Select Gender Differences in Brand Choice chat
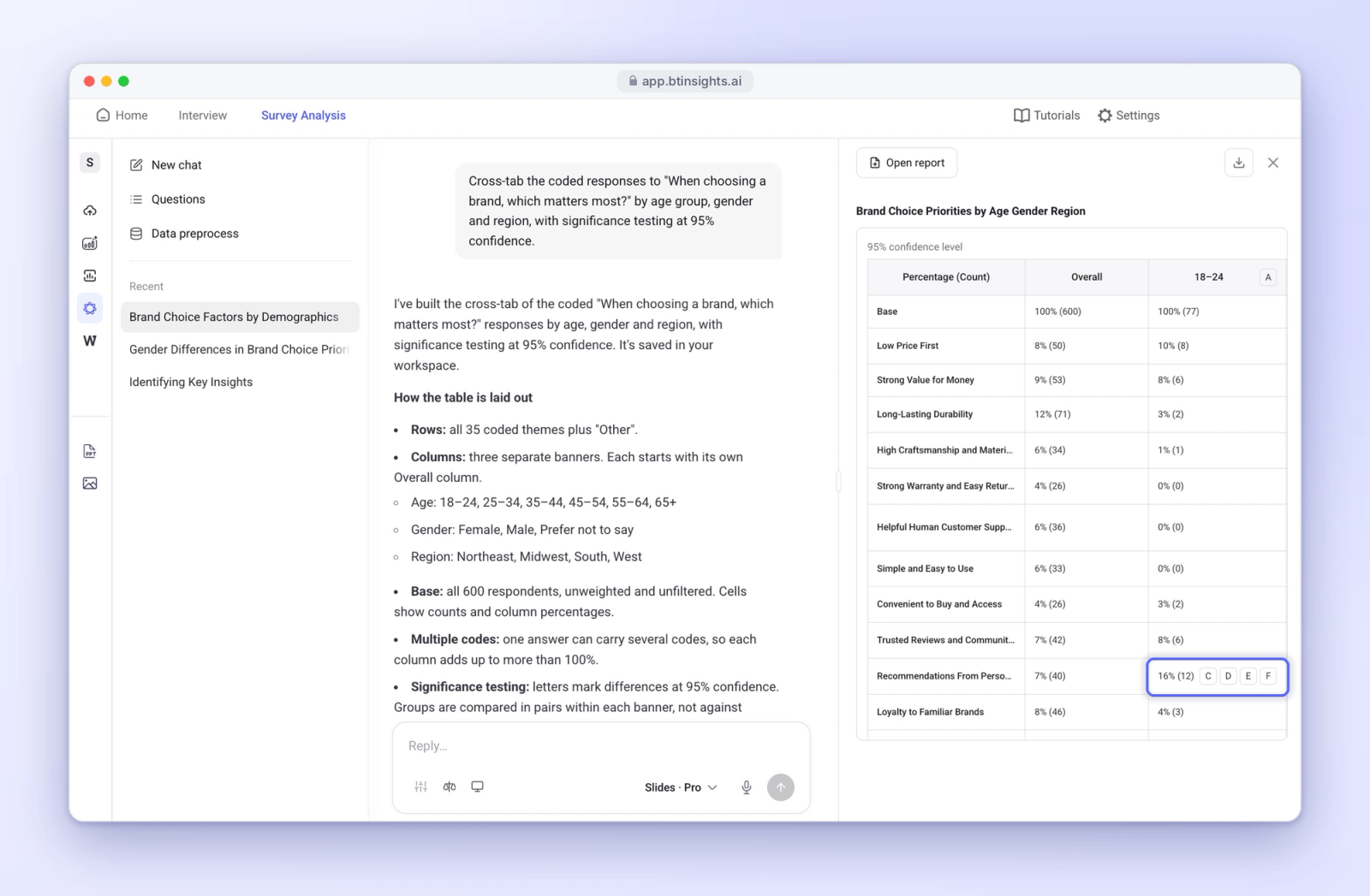 239,349
